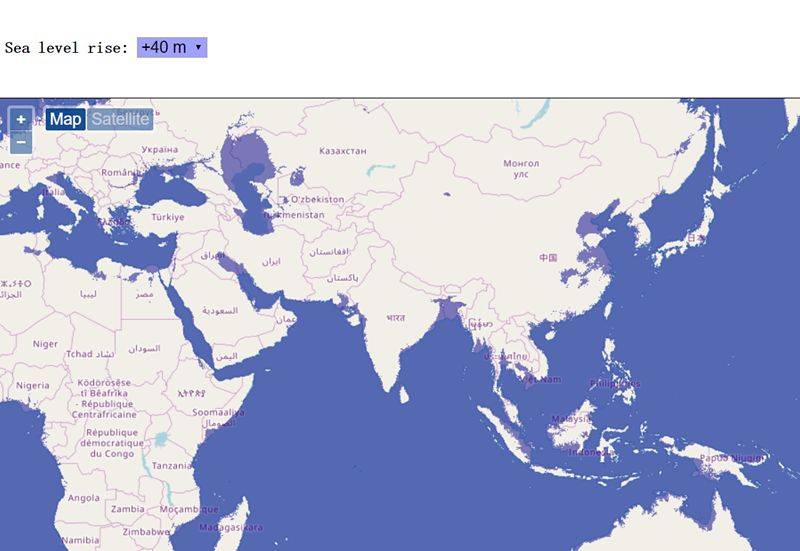This screenshot has height=551, width=800.
Task: Switch to the Satellite view
Action: (120, 120)
